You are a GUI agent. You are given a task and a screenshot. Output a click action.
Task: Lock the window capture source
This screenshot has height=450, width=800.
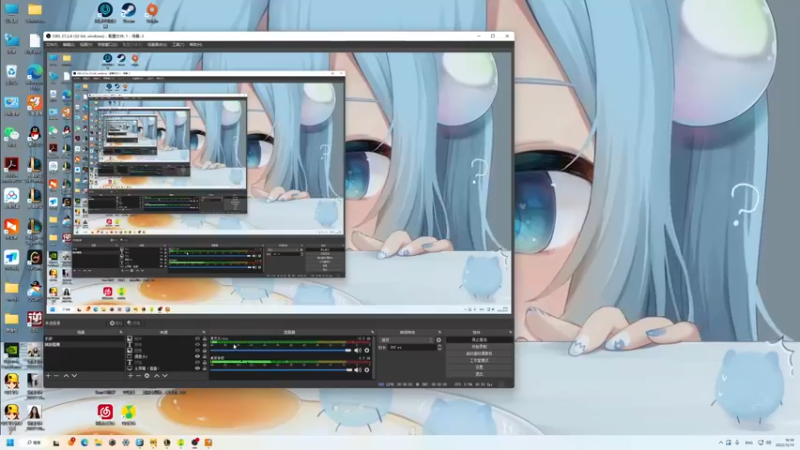[205, 357]
